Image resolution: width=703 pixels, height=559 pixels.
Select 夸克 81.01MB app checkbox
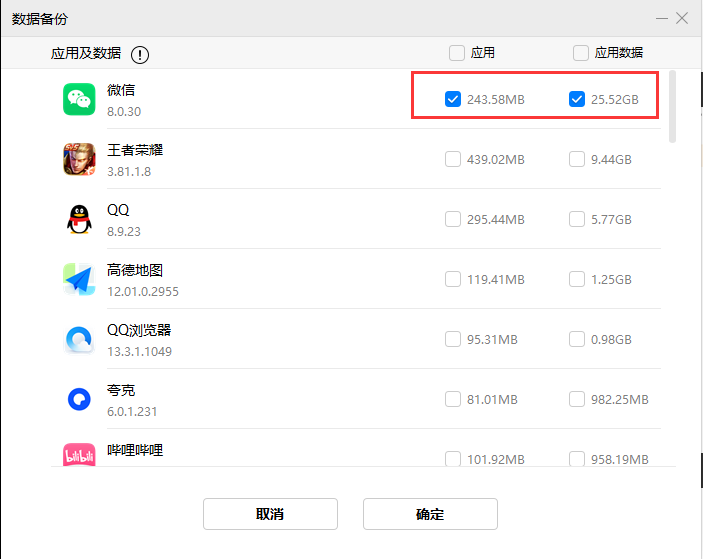point(453,399)
